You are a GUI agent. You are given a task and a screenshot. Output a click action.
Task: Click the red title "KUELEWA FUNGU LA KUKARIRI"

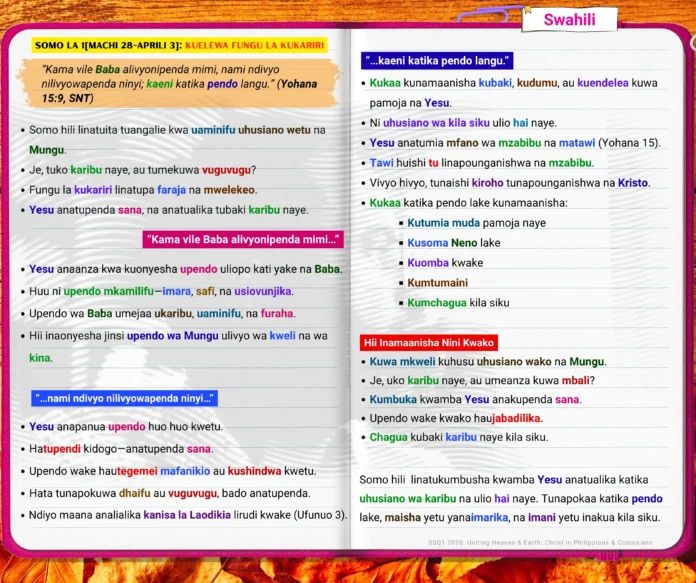pyautogui.click(x=255, y=45)
